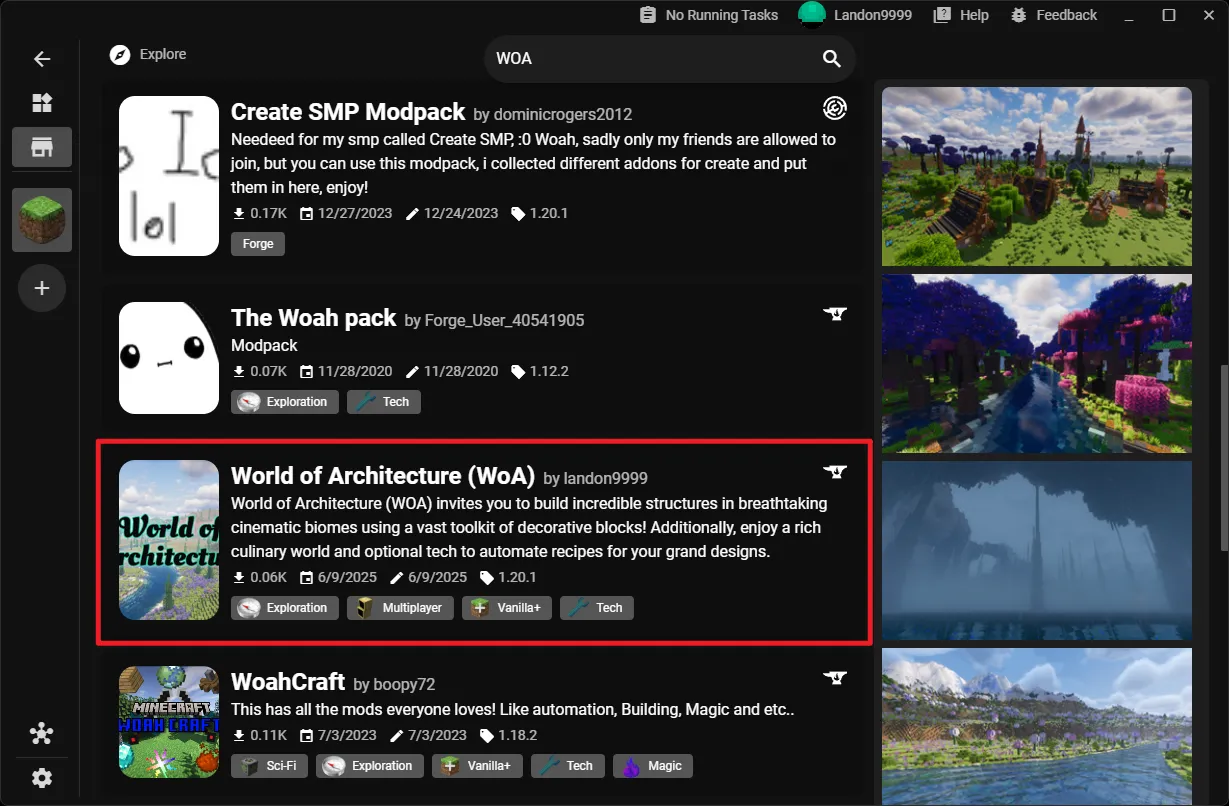Open author landon9999 link in modpack list

pyautogui.click(x=605, y=479)
